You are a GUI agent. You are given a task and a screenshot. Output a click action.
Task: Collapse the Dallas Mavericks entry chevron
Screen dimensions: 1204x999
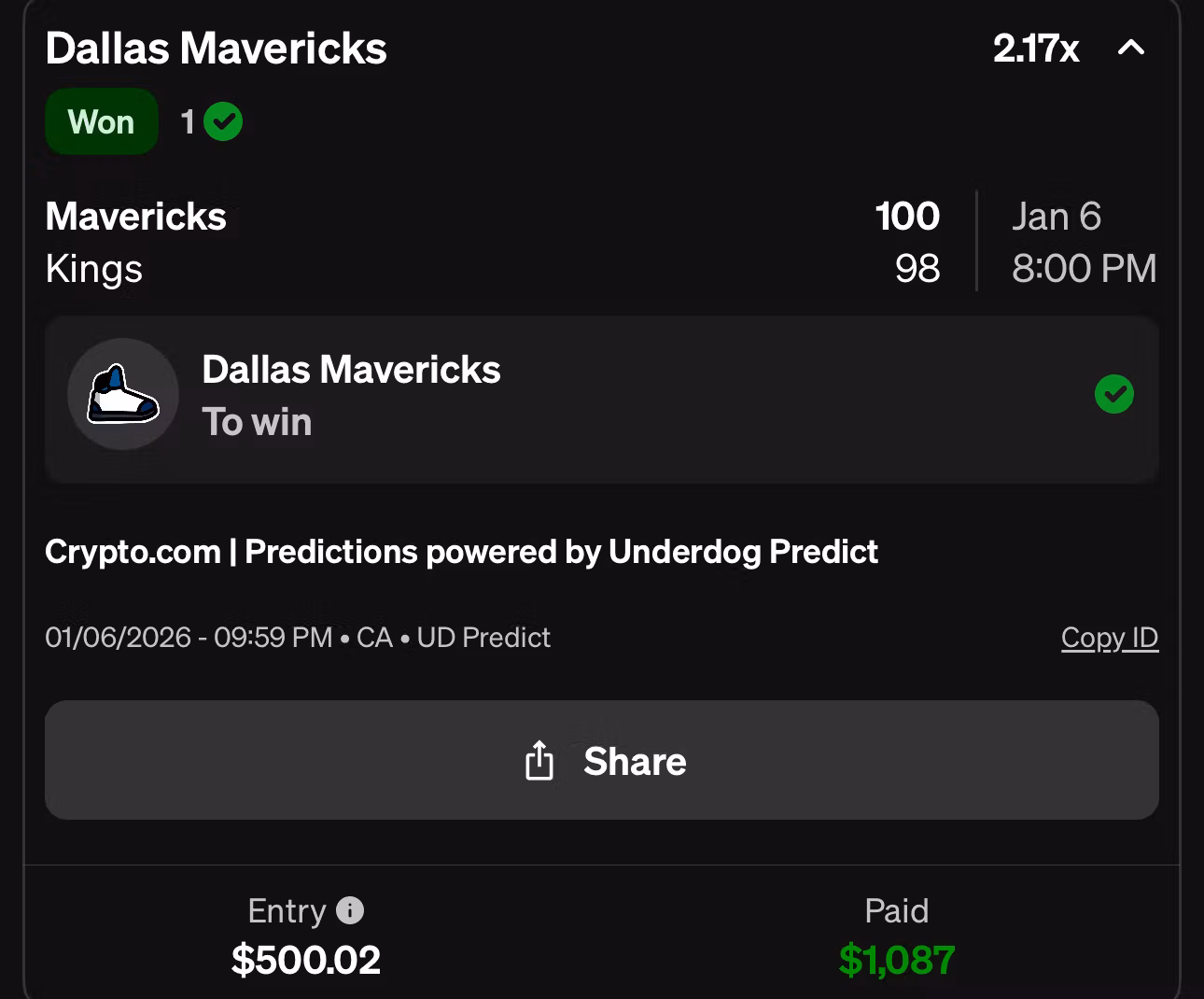1130,48
